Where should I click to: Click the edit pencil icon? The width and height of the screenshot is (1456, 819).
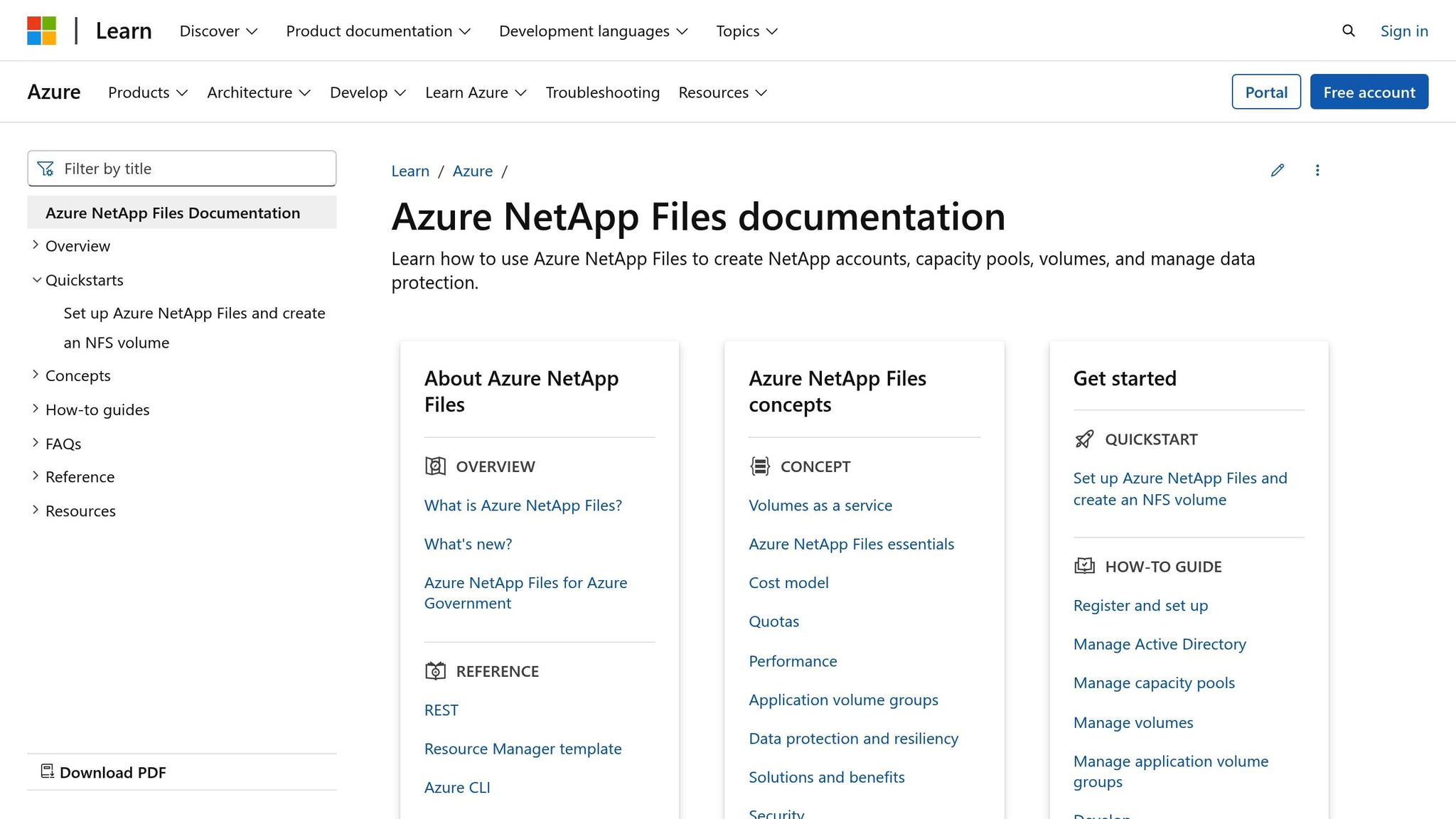pos(1278,170)
